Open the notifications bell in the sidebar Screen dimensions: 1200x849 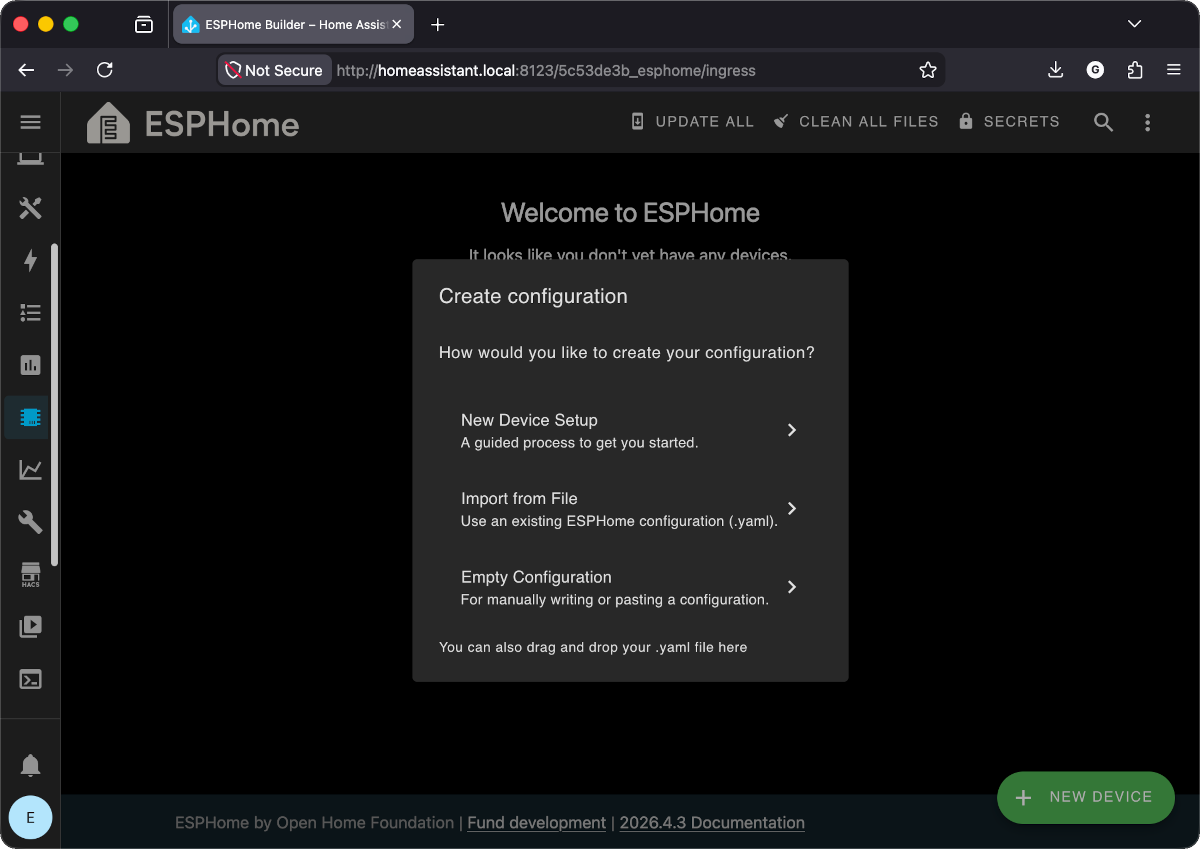click(x=30, y=766)
